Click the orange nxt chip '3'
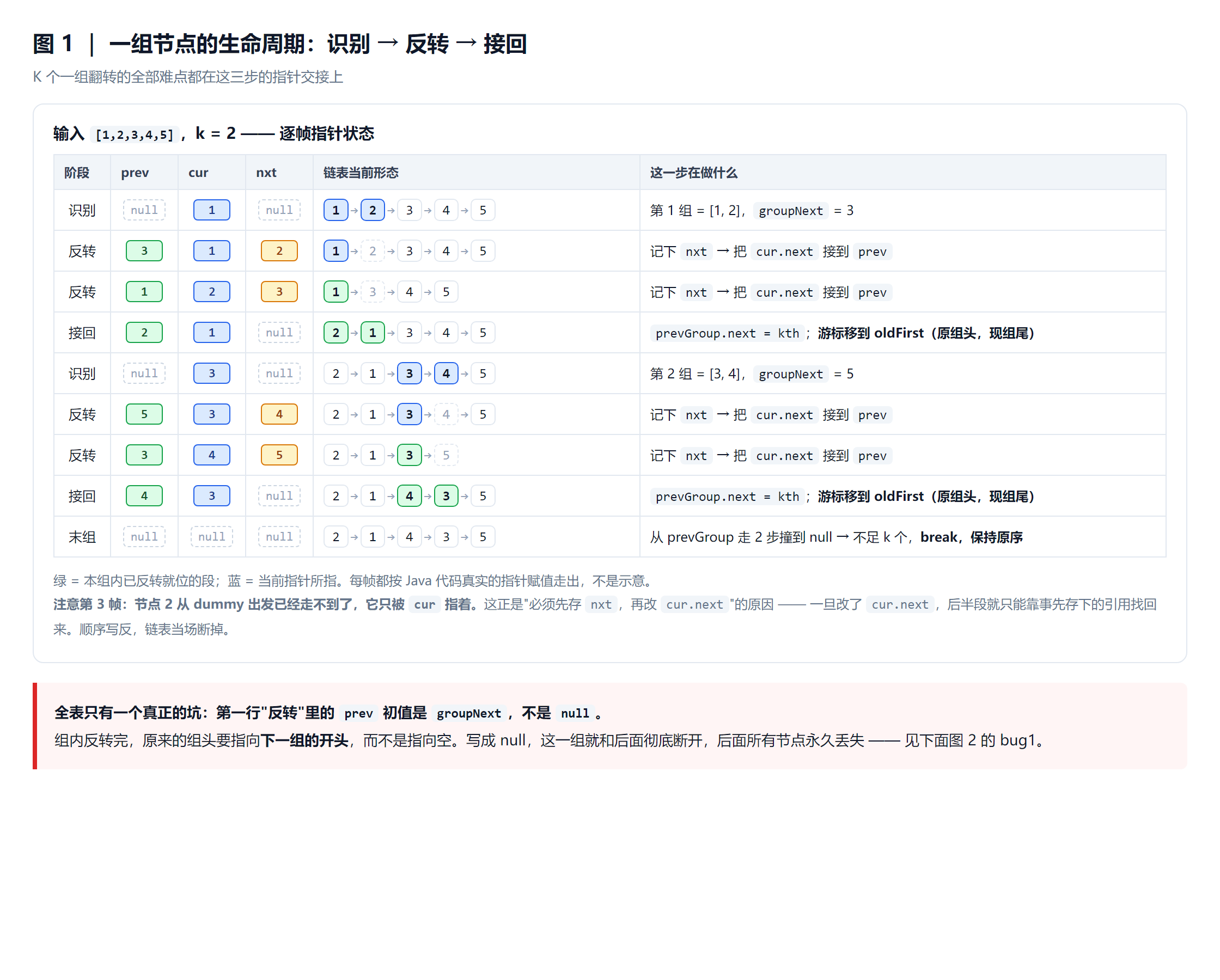 point(279,291)
